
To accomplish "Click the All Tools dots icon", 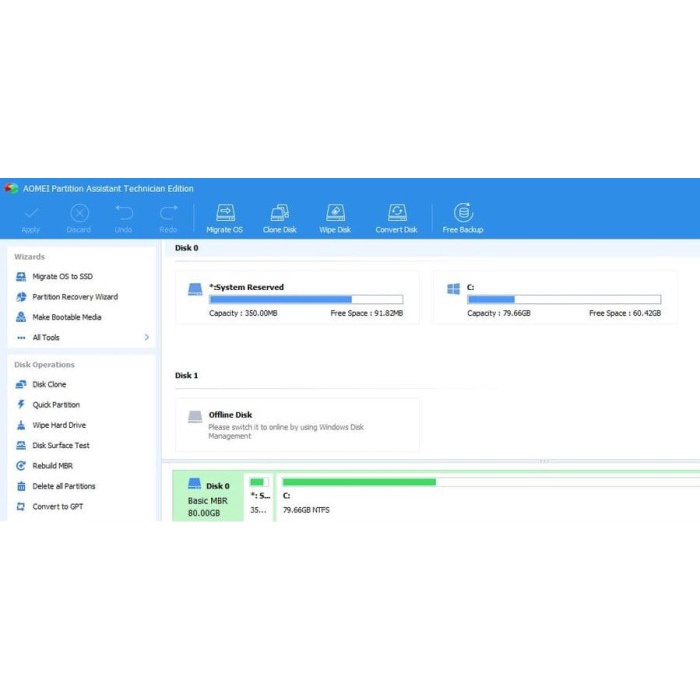I will coord(21,338).
